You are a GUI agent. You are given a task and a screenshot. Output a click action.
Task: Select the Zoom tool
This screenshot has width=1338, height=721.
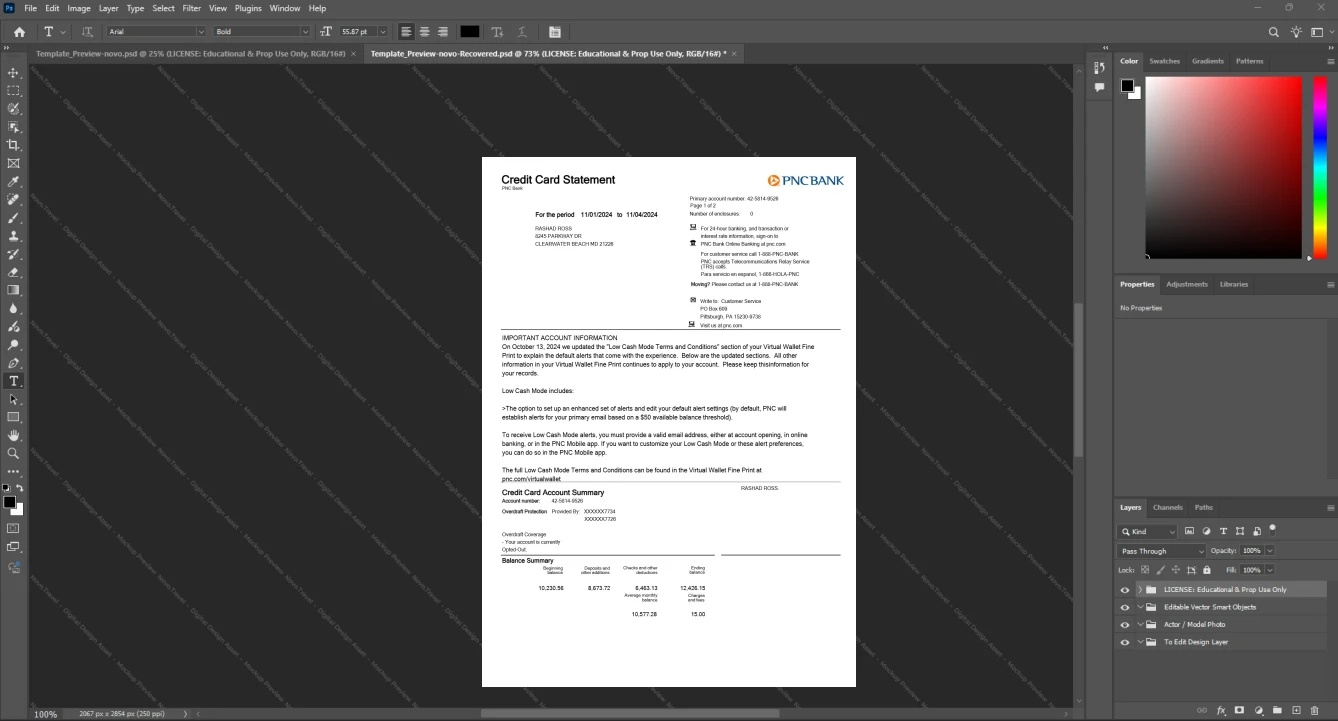click(x=14, y=453)
